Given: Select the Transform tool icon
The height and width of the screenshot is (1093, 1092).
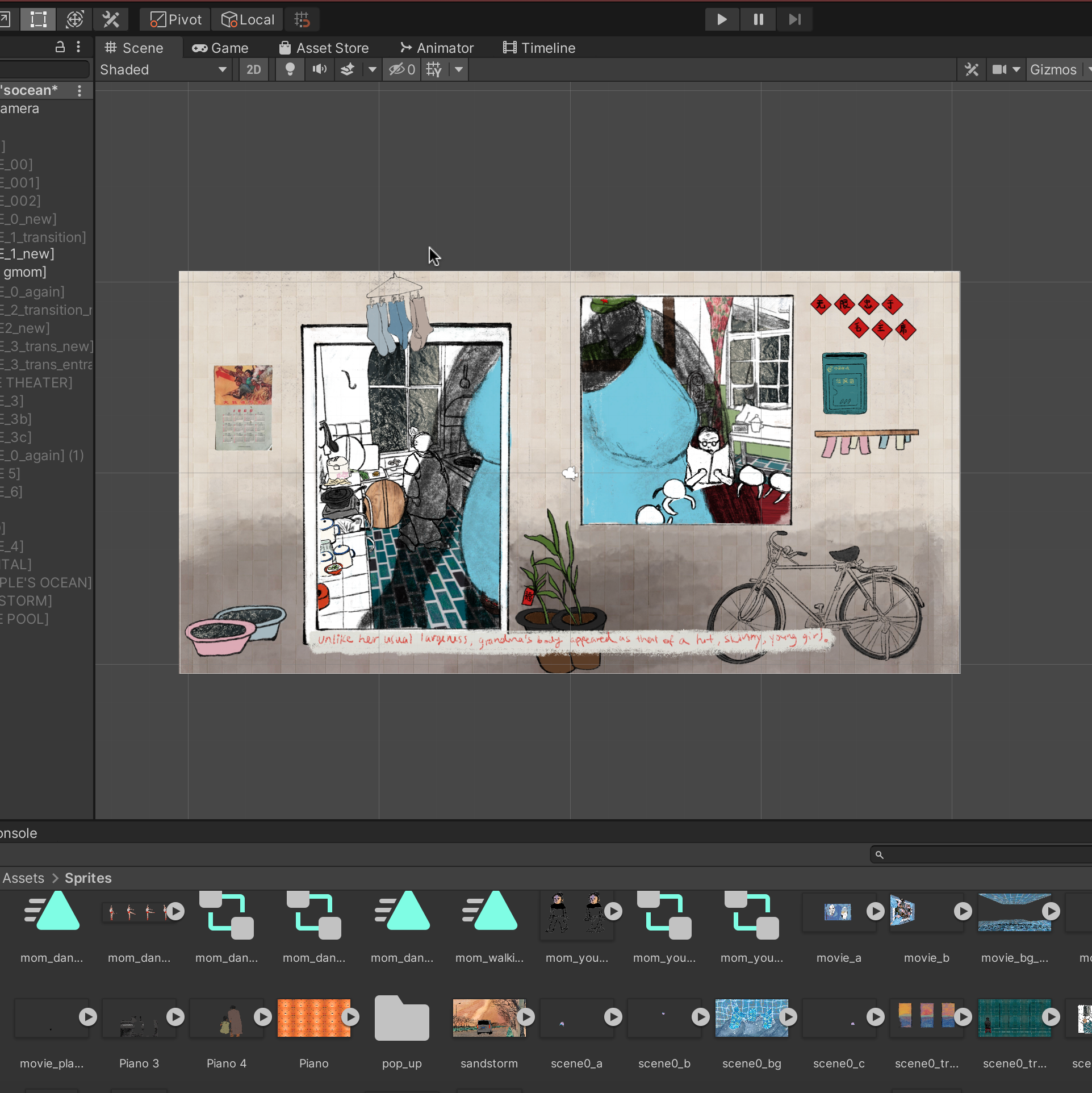Looking at the screenshot, I should coord(74,19).
